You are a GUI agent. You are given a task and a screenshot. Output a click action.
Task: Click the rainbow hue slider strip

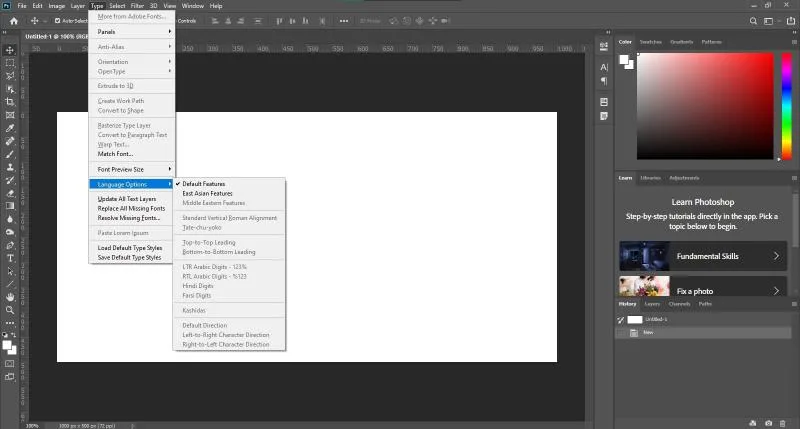click(x=787, y=106)
